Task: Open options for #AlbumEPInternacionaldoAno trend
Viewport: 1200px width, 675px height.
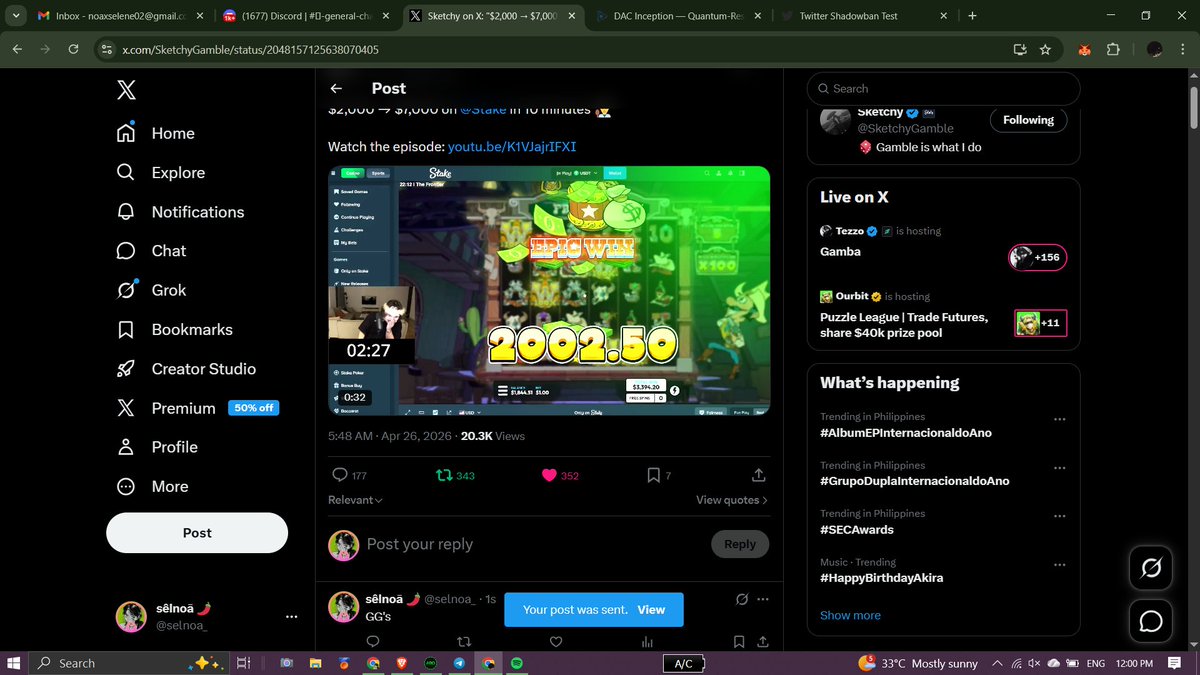Action: [x=1059, y=419]
